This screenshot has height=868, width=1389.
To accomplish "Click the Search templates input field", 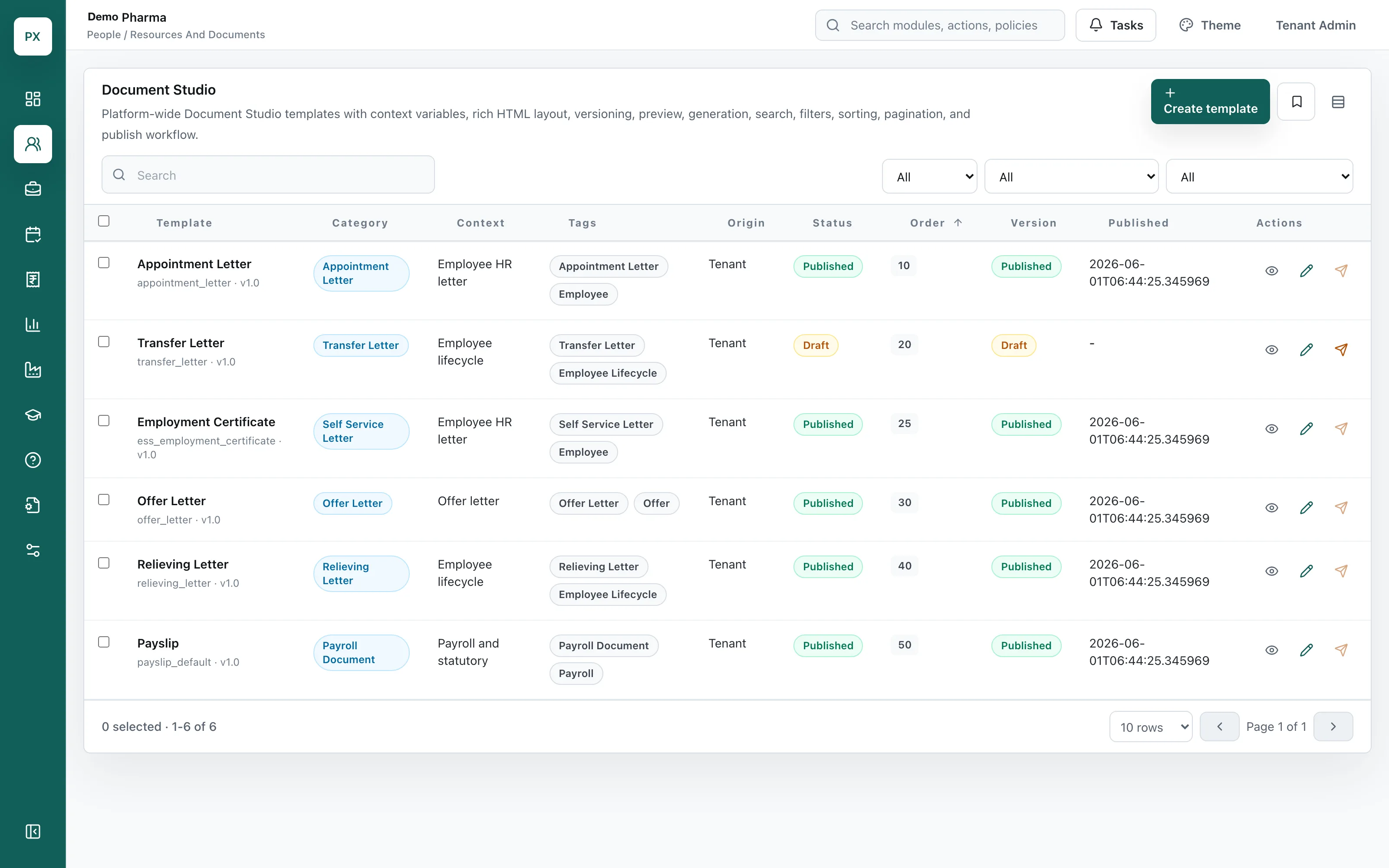I will click(x=268, y=174).
